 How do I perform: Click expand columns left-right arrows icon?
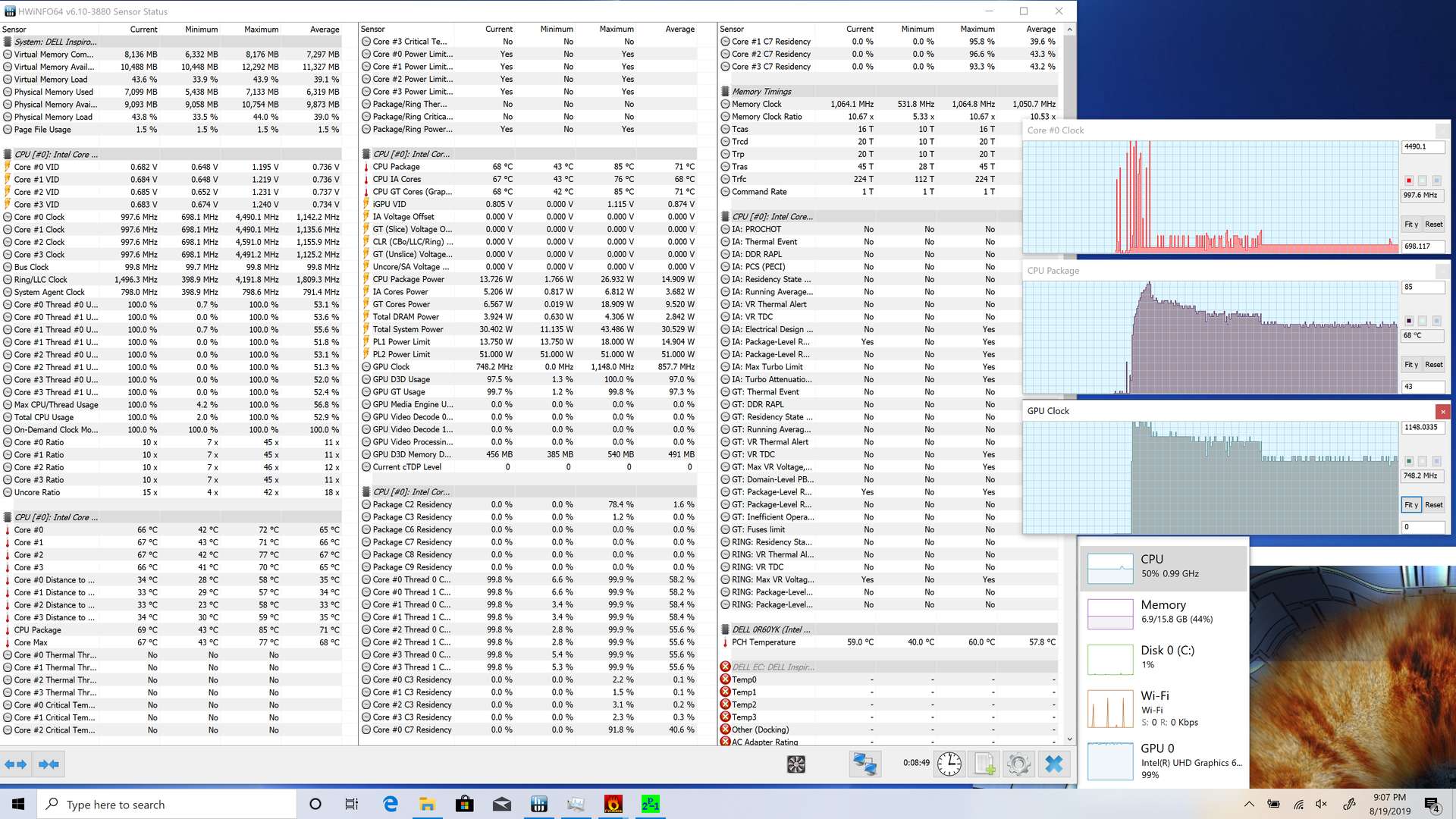(16, 764)
